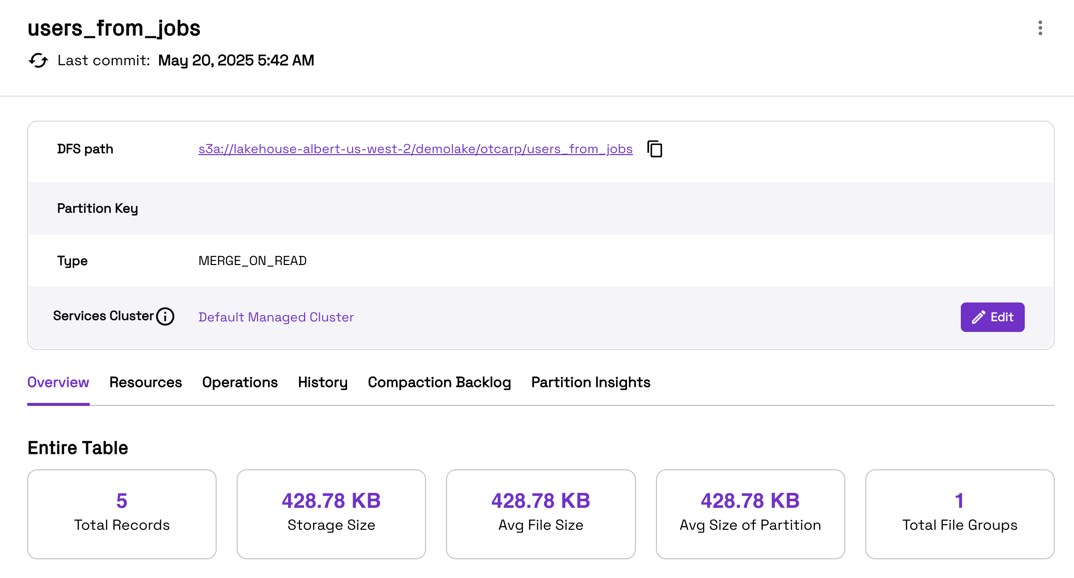Screen dimensions: 1074x578
Task: Click the Type row label
Action: click(x=72, y=261)
